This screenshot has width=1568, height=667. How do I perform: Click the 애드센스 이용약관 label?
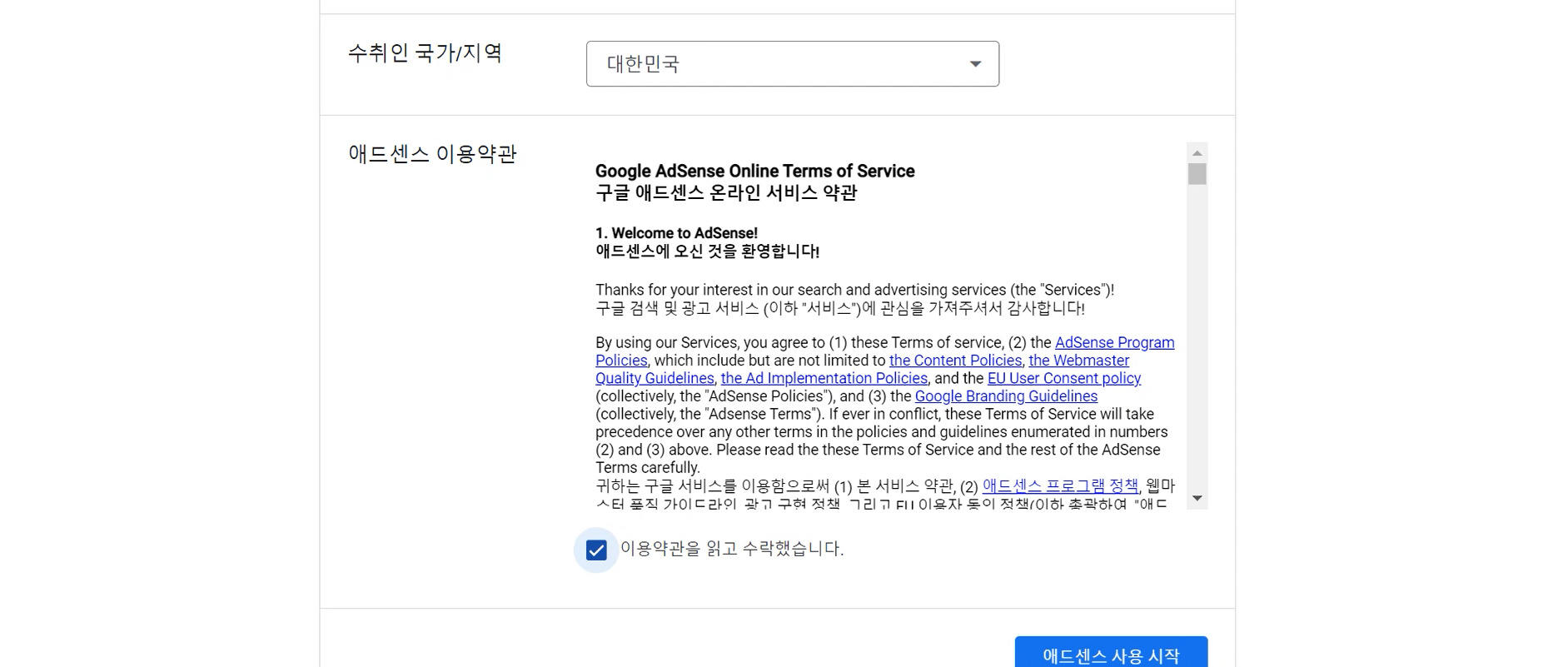[432, 154]
